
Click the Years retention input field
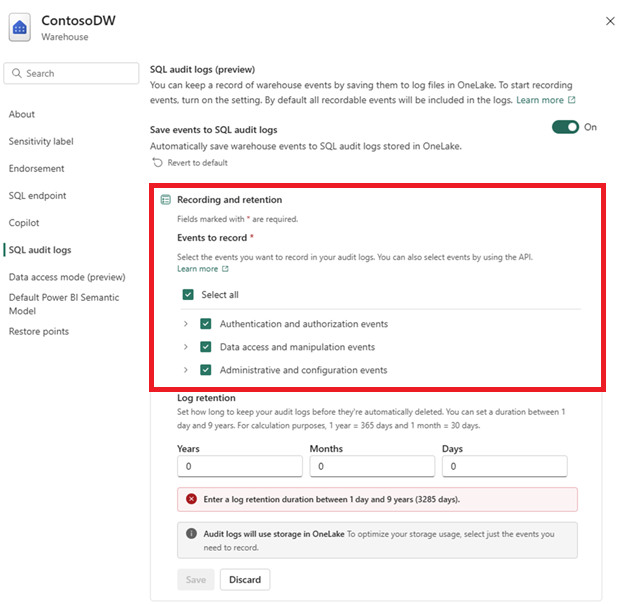tap(240, 466)
